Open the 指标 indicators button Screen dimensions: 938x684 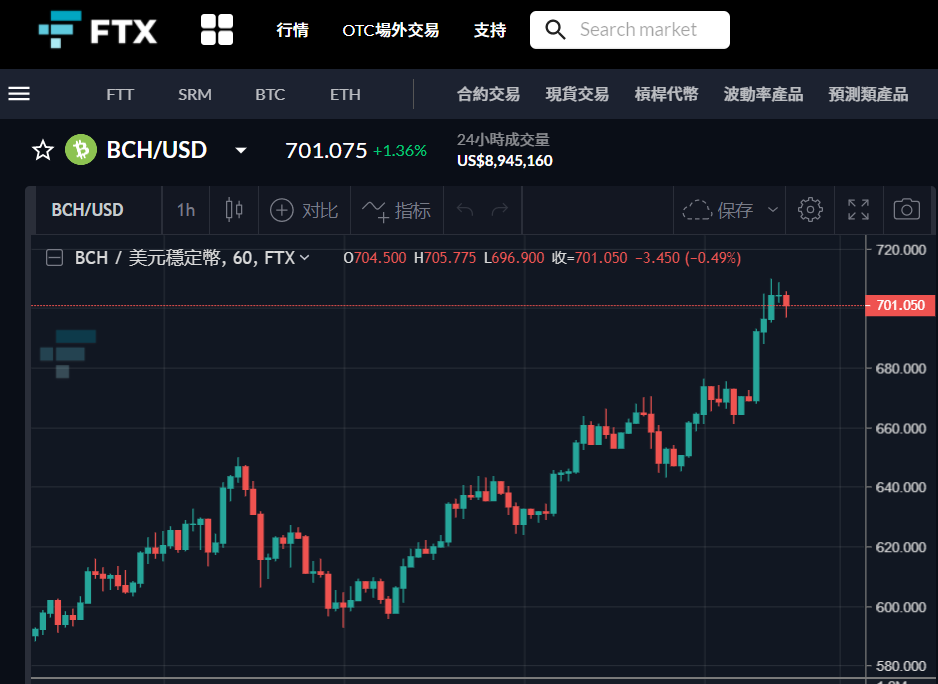point(396,210)
